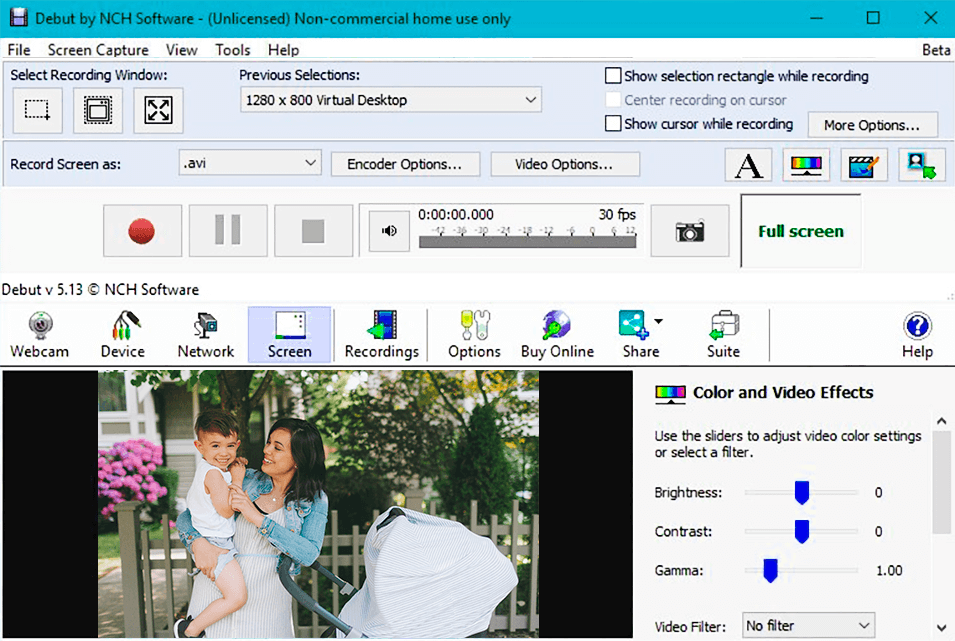Screen dimensions: 955x641
Task: Select the rectangular region recording tool
Action: 37,110
